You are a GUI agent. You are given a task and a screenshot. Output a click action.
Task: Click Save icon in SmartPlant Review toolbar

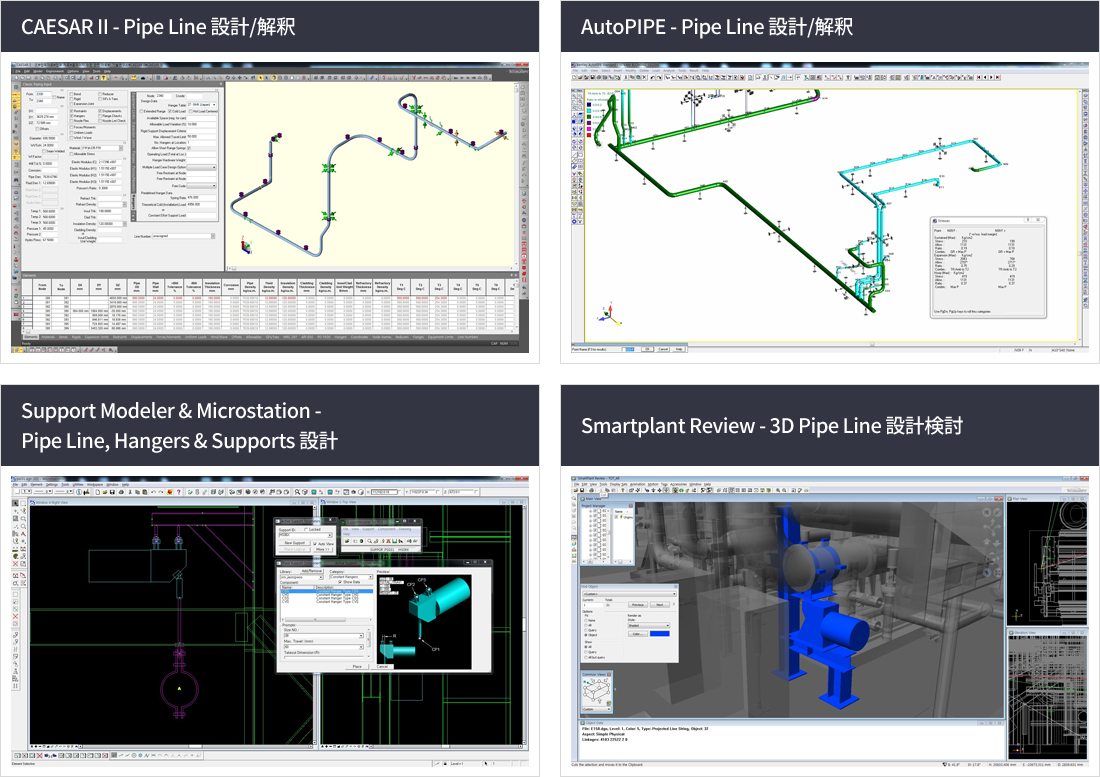(x=582, y=490)
